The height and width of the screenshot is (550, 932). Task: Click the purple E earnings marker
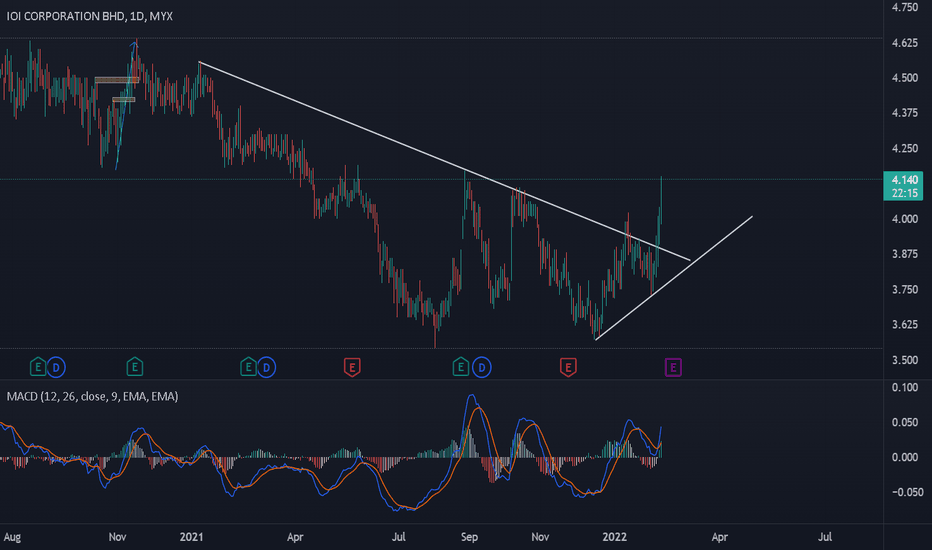pyautogui.click(x=673, y=367)
